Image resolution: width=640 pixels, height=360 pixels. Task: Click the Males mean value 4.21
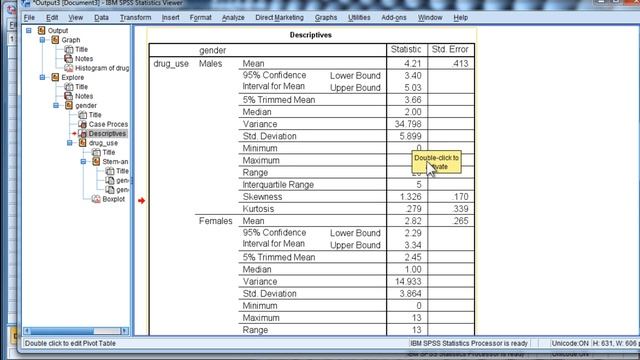point(412,64)
